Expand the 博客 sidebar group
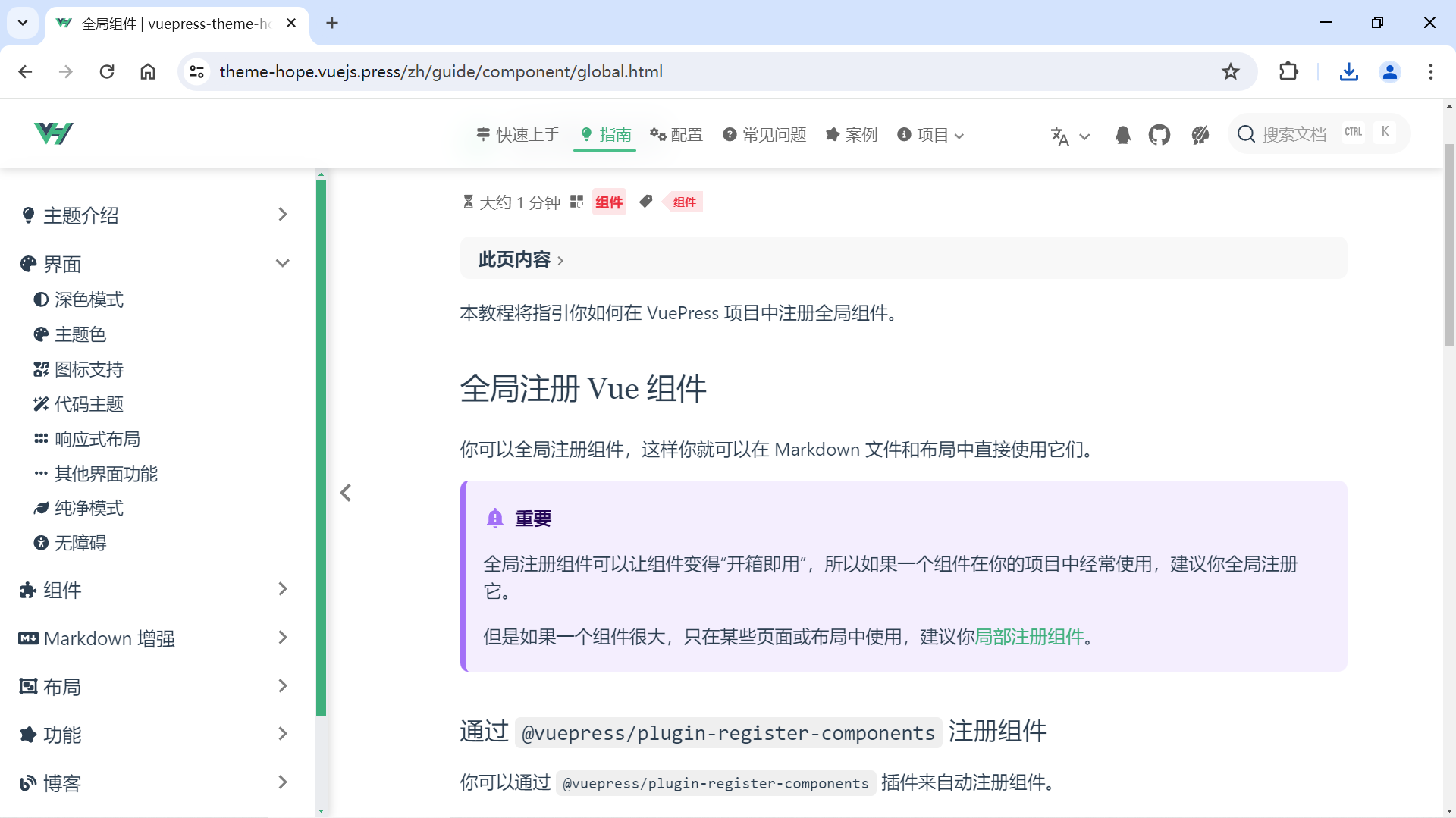The width and height of the screenshot is (1456, 818). click(x=155, y=783)
